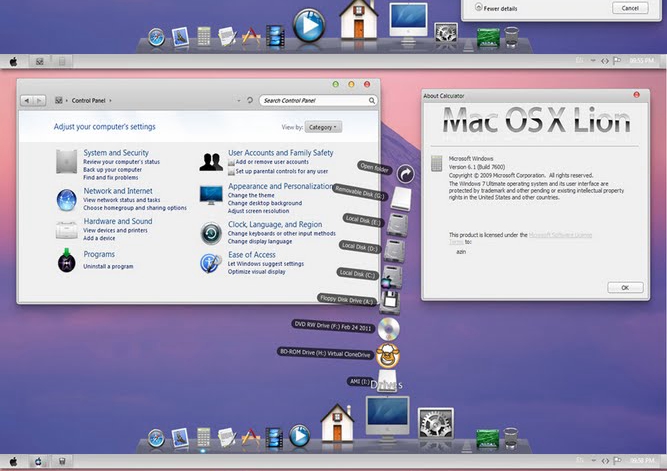
Task: Open System and Security category icon
Action: (66, 161)
